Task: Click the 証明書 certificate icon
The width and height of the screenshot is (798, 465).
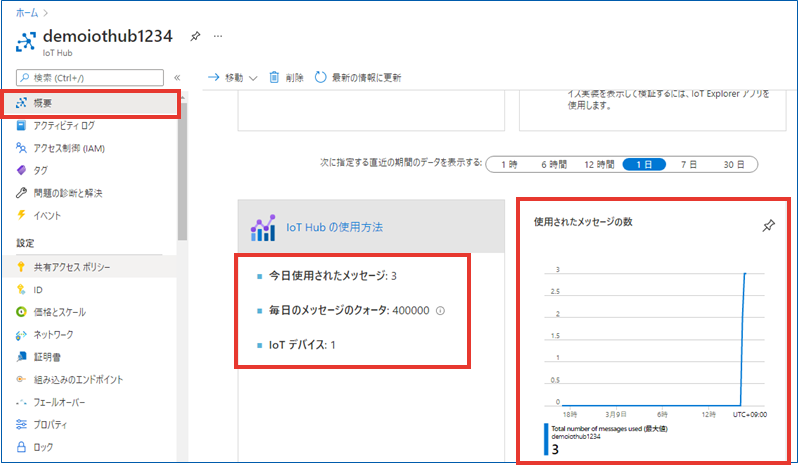Action: (21, 357)
